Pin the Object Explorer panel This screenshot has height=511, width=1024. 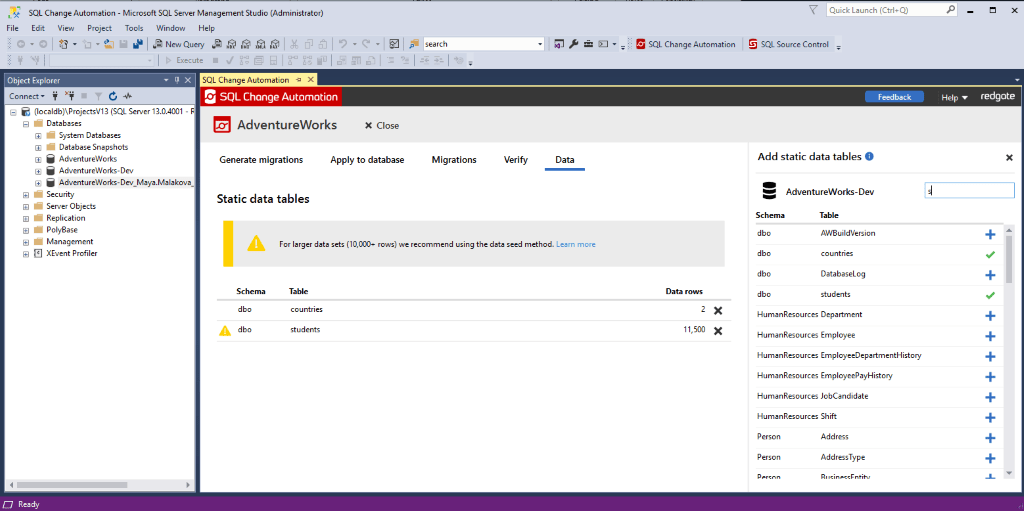point(176,80)
